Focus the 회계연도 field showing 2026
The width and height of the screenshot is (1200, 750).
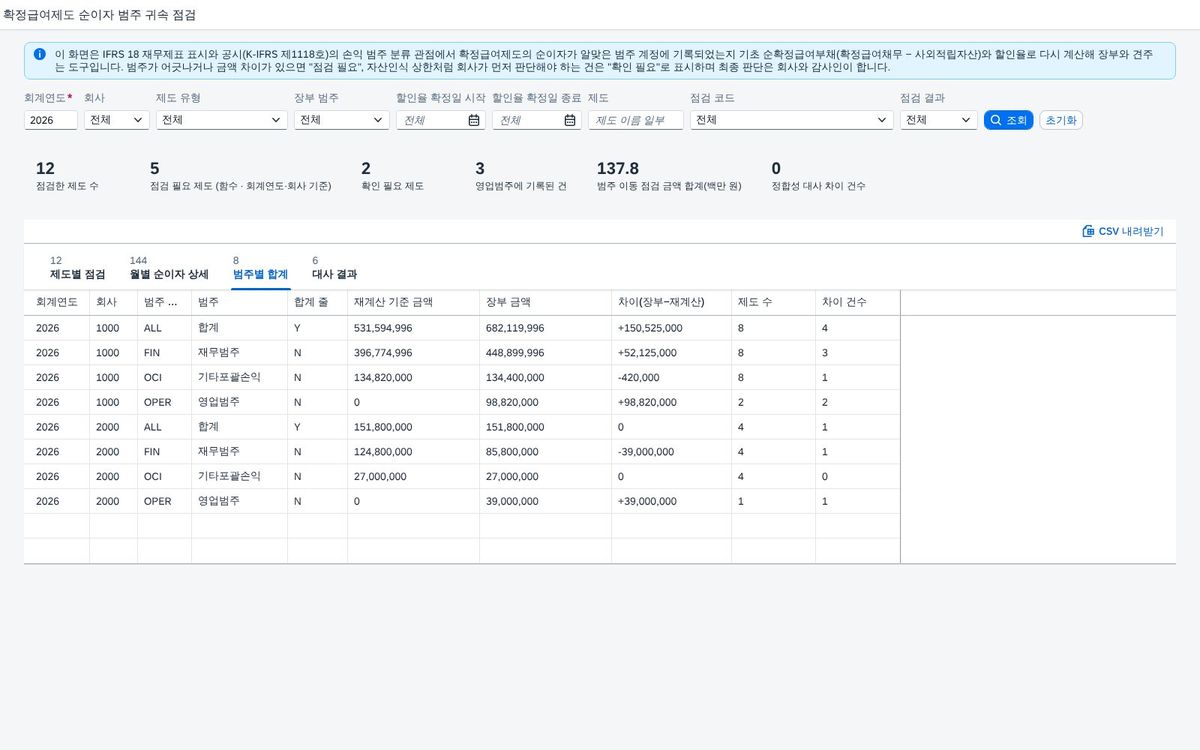pos(51,120)
